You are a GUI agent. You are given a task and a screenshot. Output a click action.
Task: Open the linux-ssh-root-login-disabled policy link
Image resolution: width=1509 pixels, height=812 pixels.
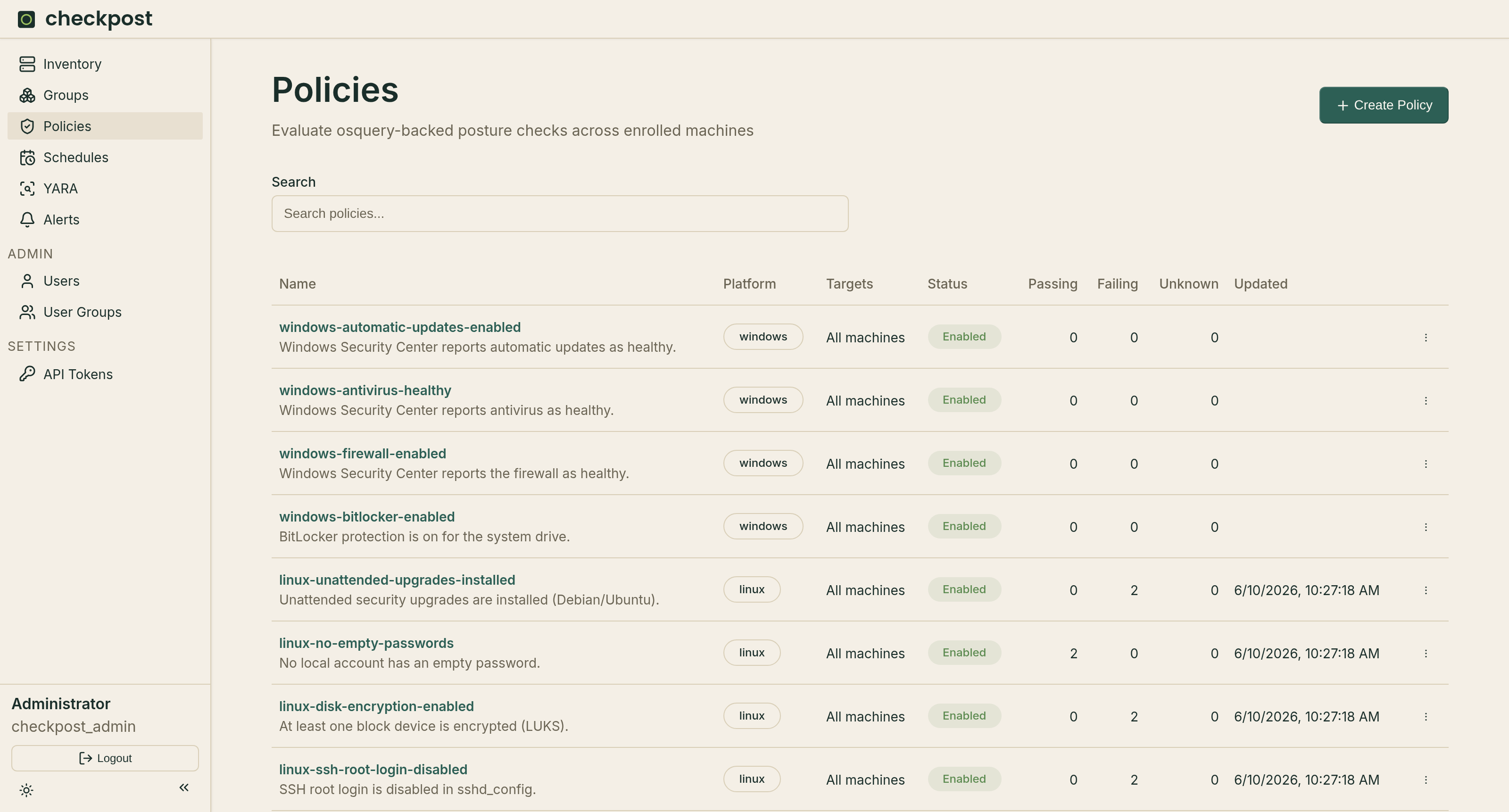373,770
